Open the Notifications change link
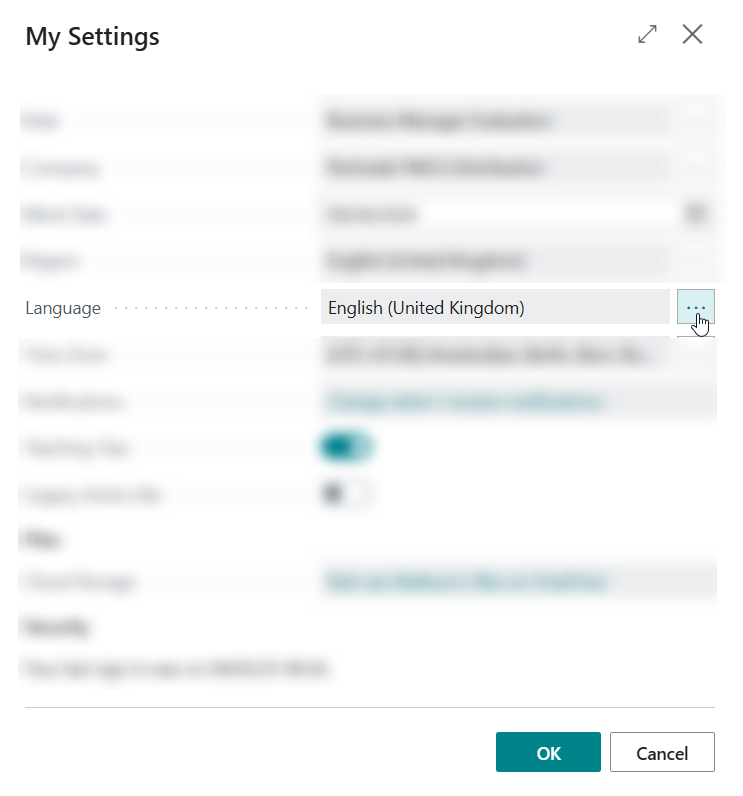 point(465,402)
